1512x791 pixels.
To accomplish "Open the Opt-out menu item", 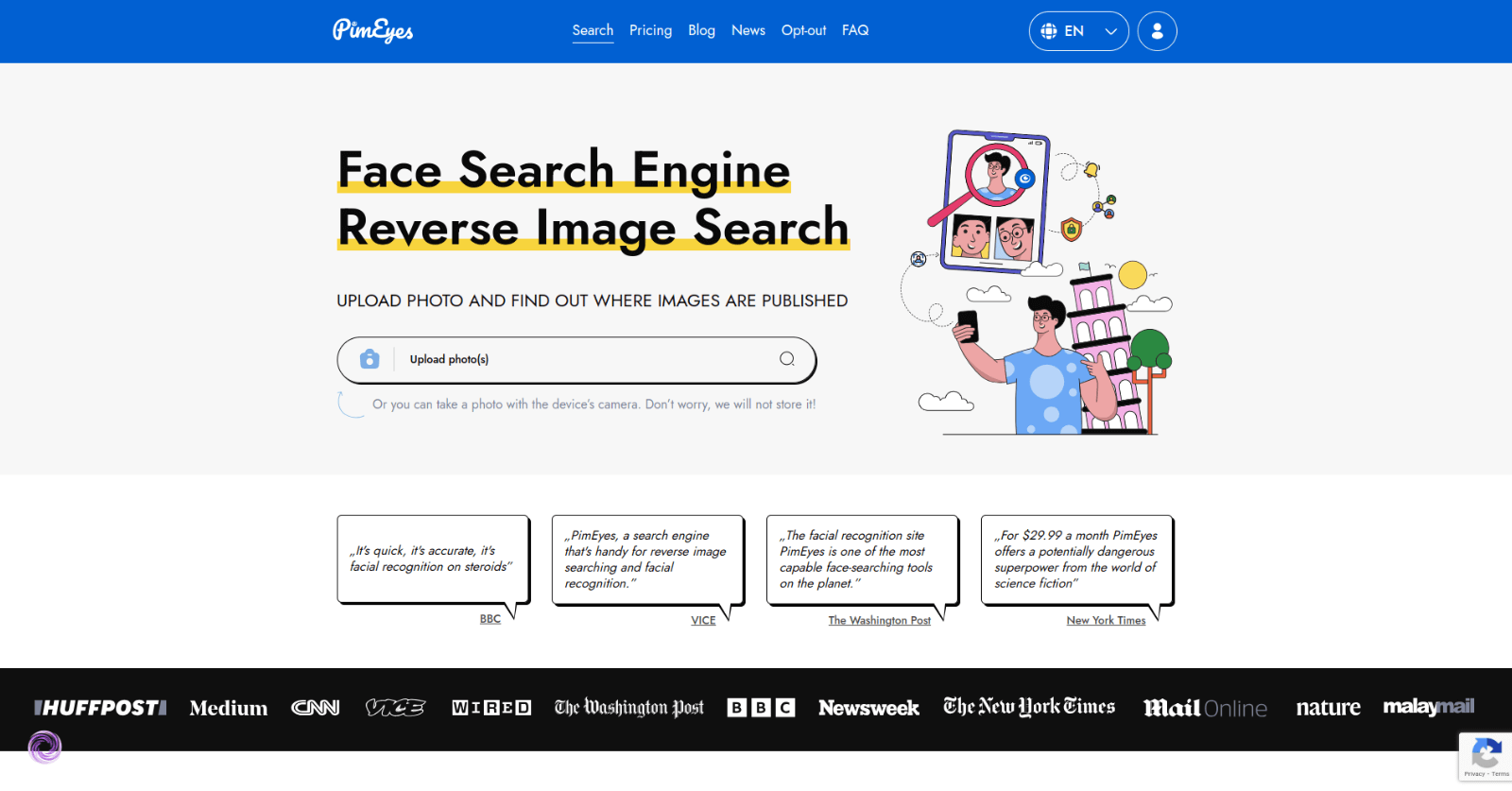I will coord(803,30).
